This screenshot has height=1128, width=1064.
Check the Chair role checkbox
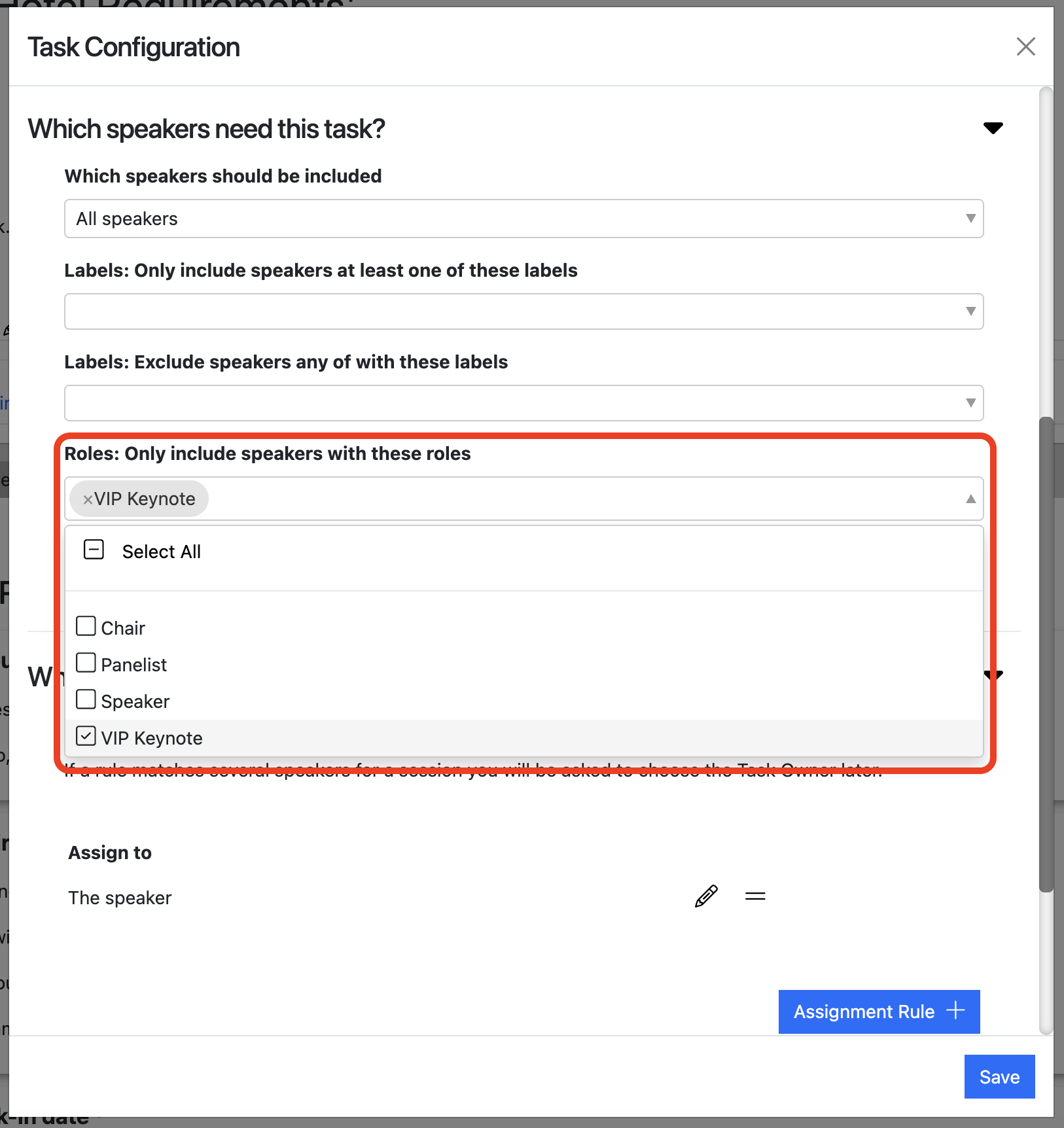point(86,626)
